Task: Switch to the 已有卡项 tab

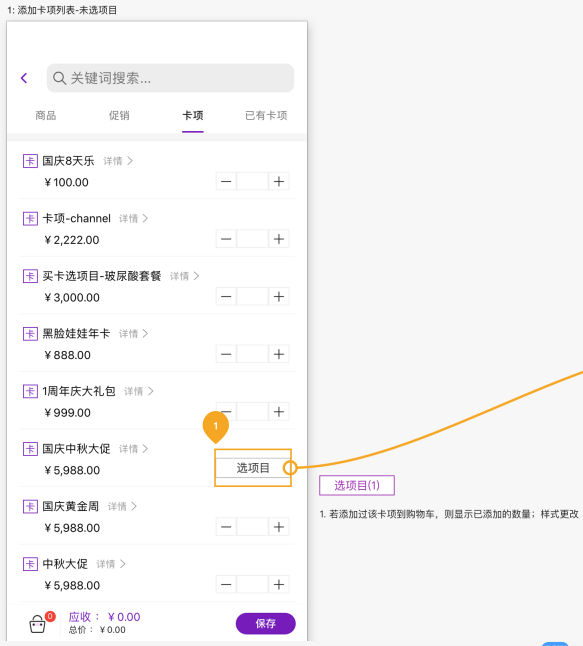Action: coord(266,115)
